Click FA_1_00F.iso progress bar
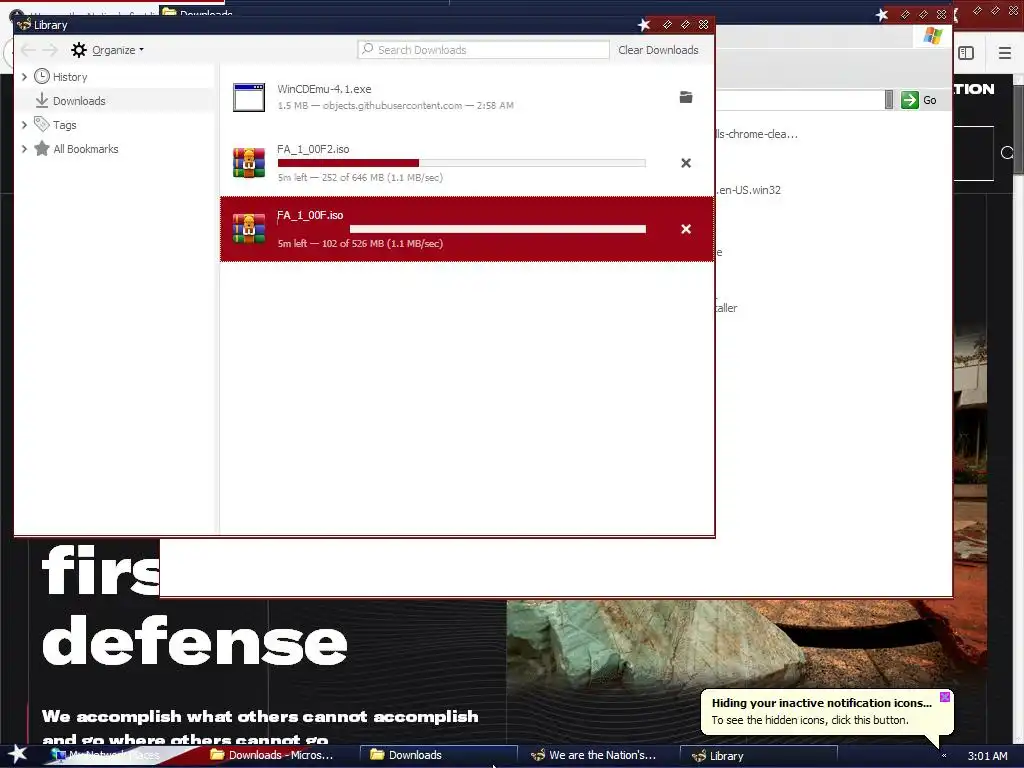 (x=462, y=229)
